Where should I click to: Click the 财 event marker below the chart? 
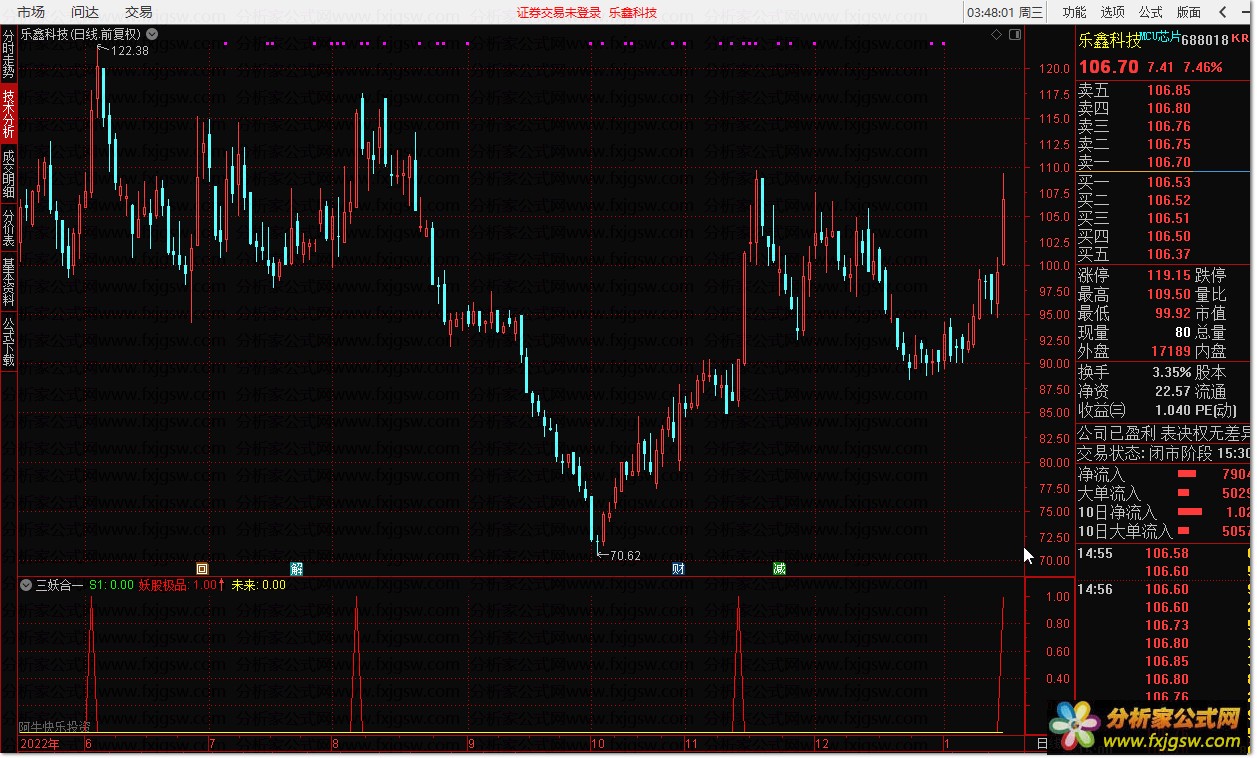click(x=678, y=569)
